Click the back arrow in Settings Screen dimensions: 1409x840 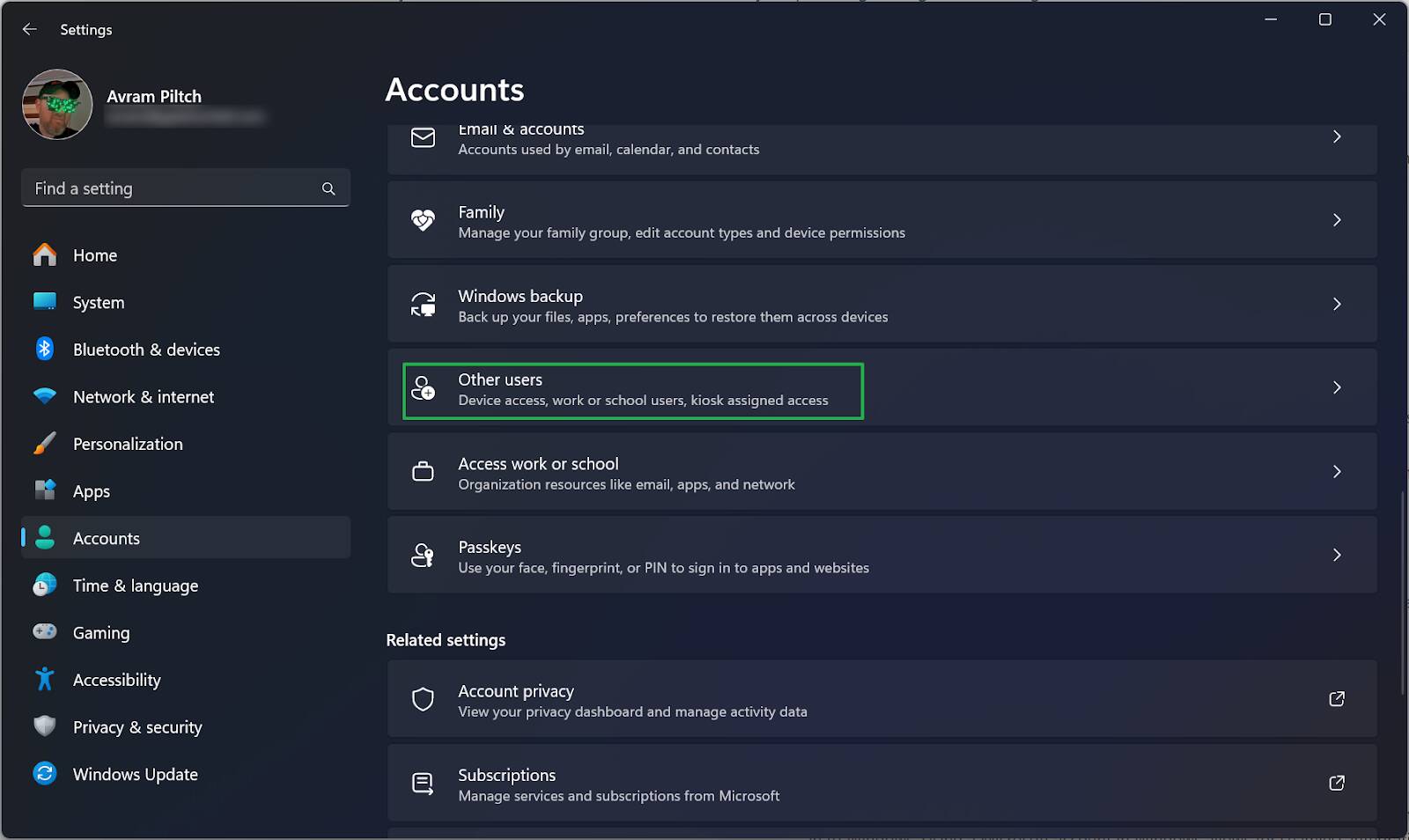(29, 29)
